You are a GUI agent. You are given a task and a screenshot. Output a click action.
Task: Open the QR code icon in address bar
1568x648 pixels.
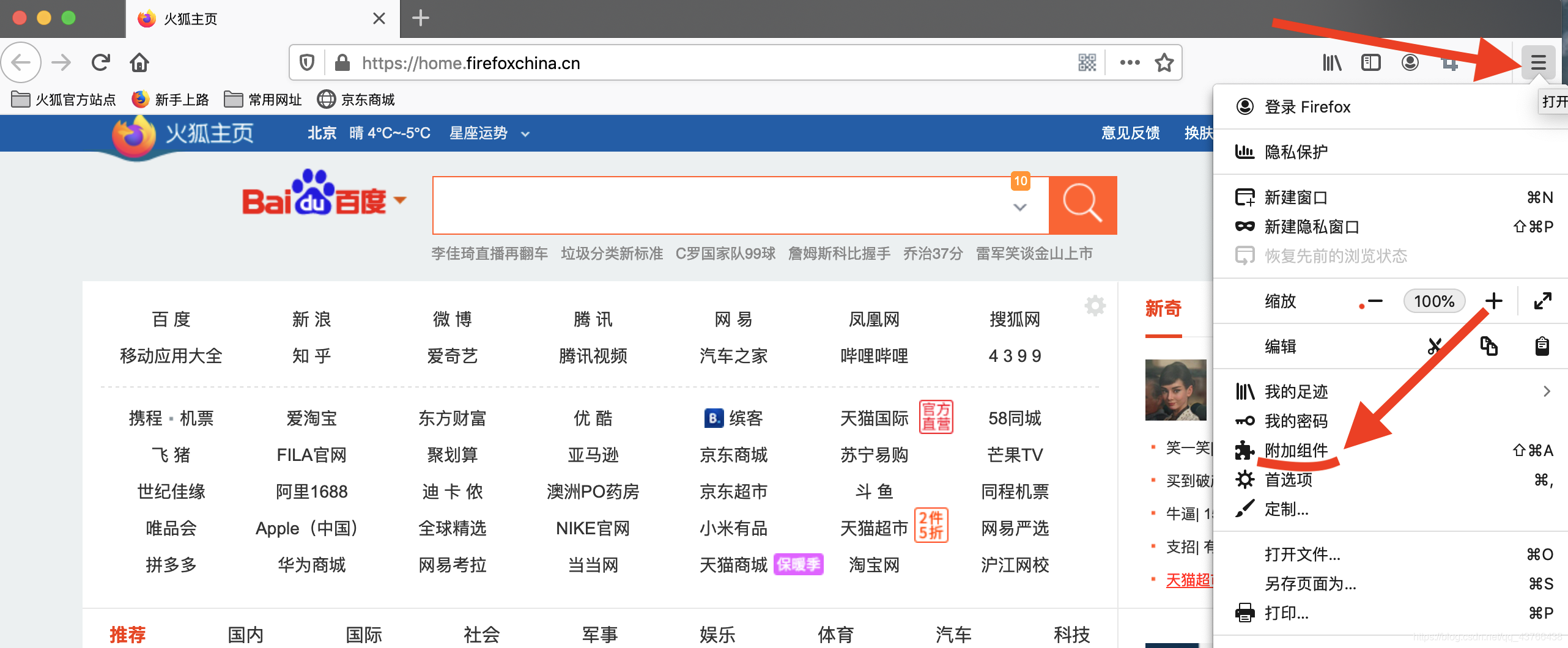tap(1087, 62)
